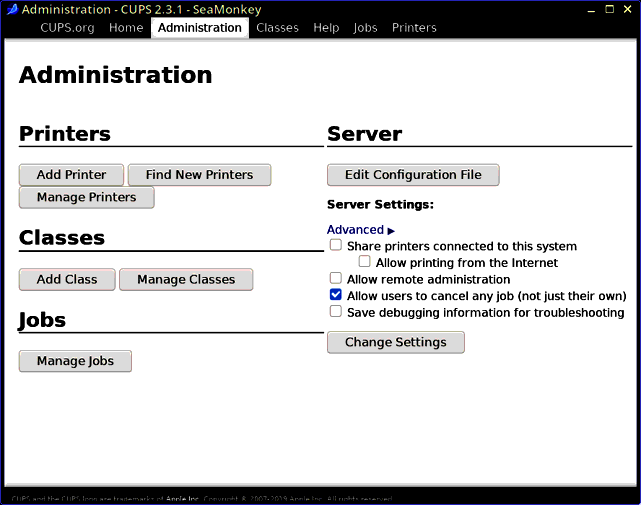Expand the Advanced server settings arrow

[x=391, y=231]
